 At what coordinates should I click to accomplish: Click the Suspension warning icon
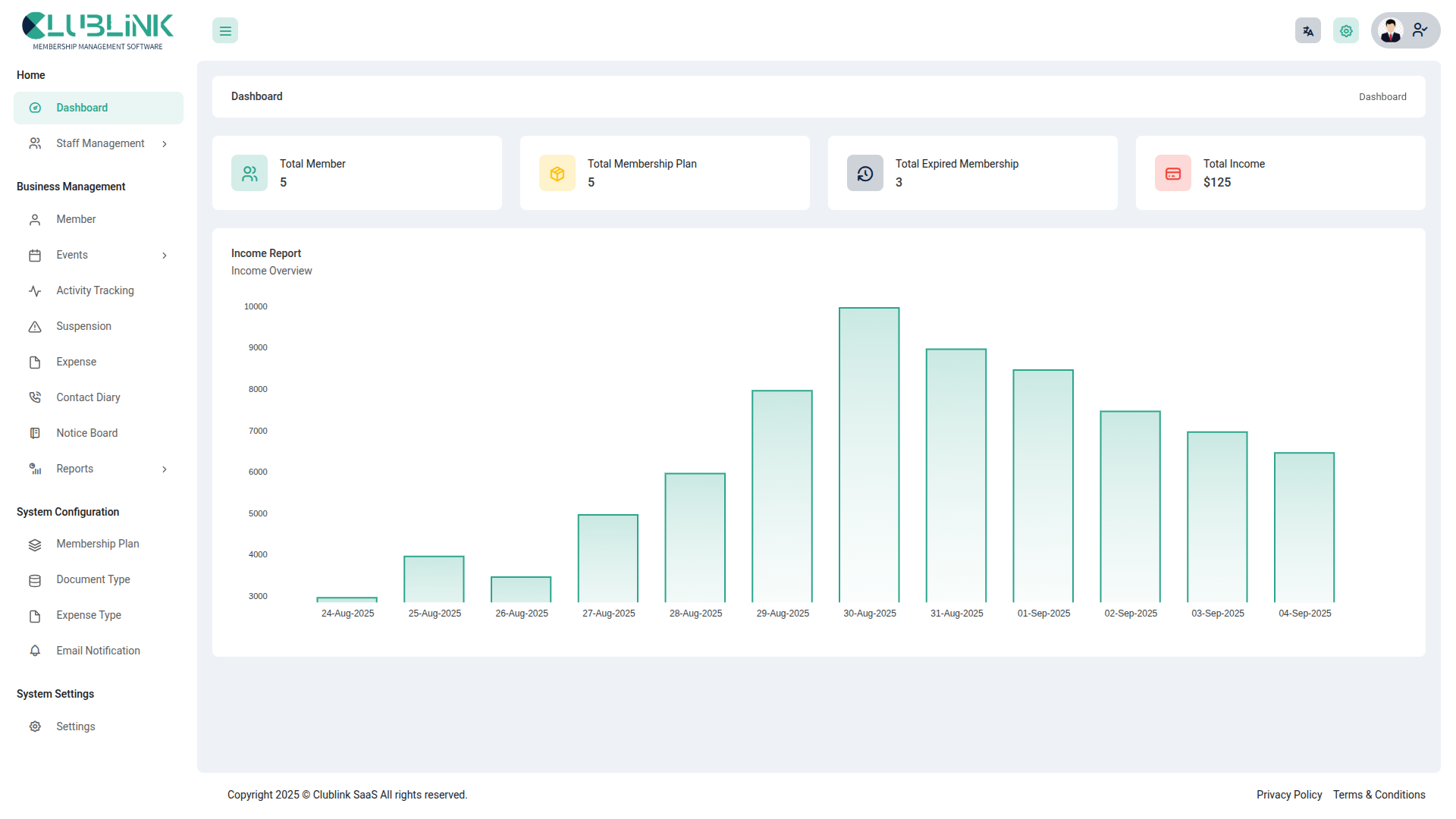35,326
